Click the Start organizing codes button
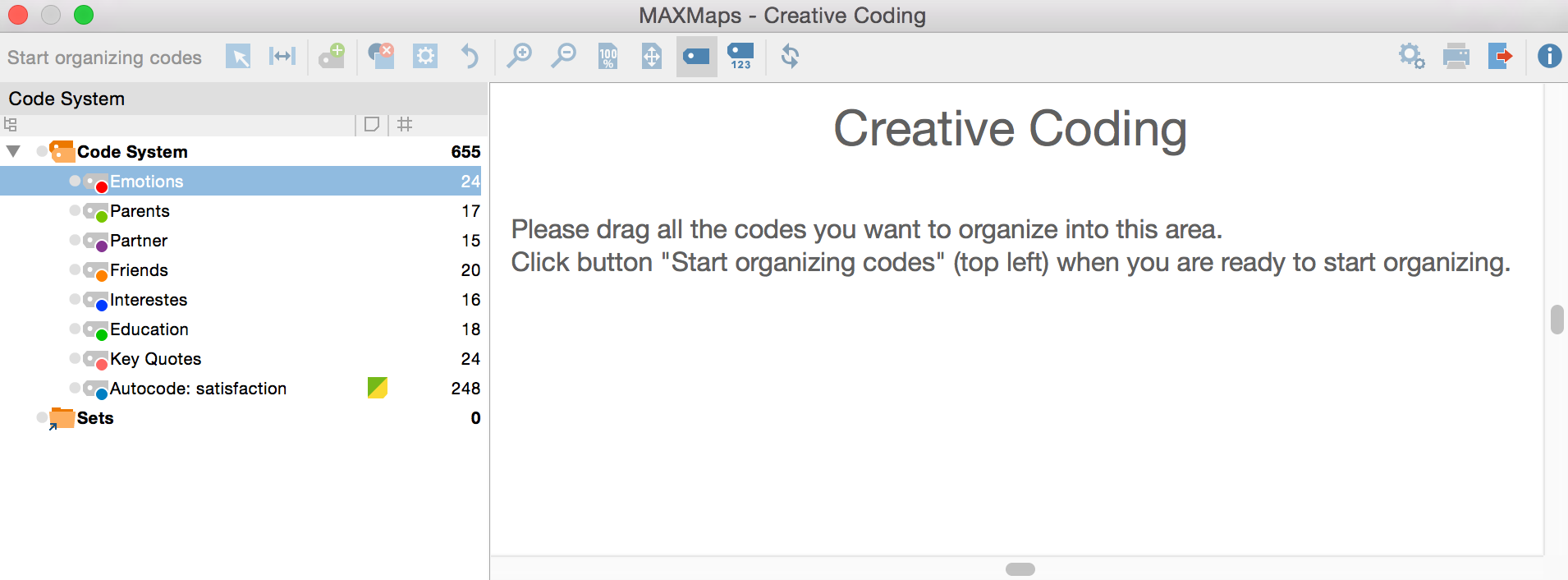The height and width of the screenshot is (580, 1568). pos(104,58)
